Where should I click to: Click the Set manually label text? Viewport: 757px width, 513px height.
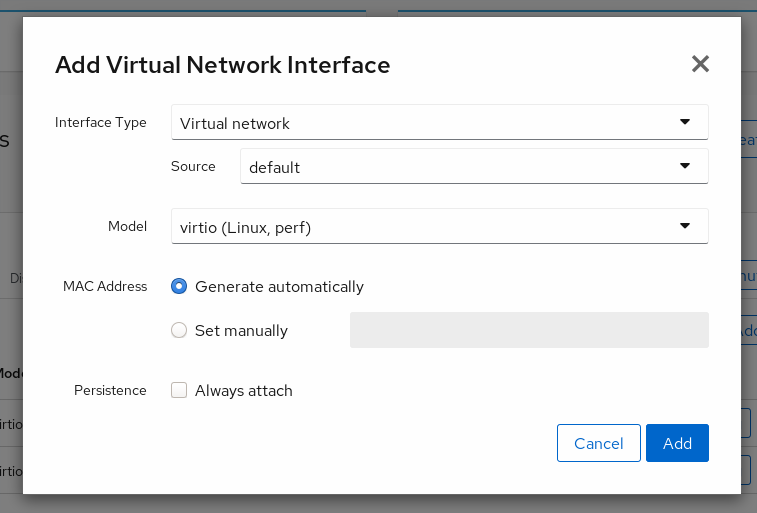[x=241, y=331]
